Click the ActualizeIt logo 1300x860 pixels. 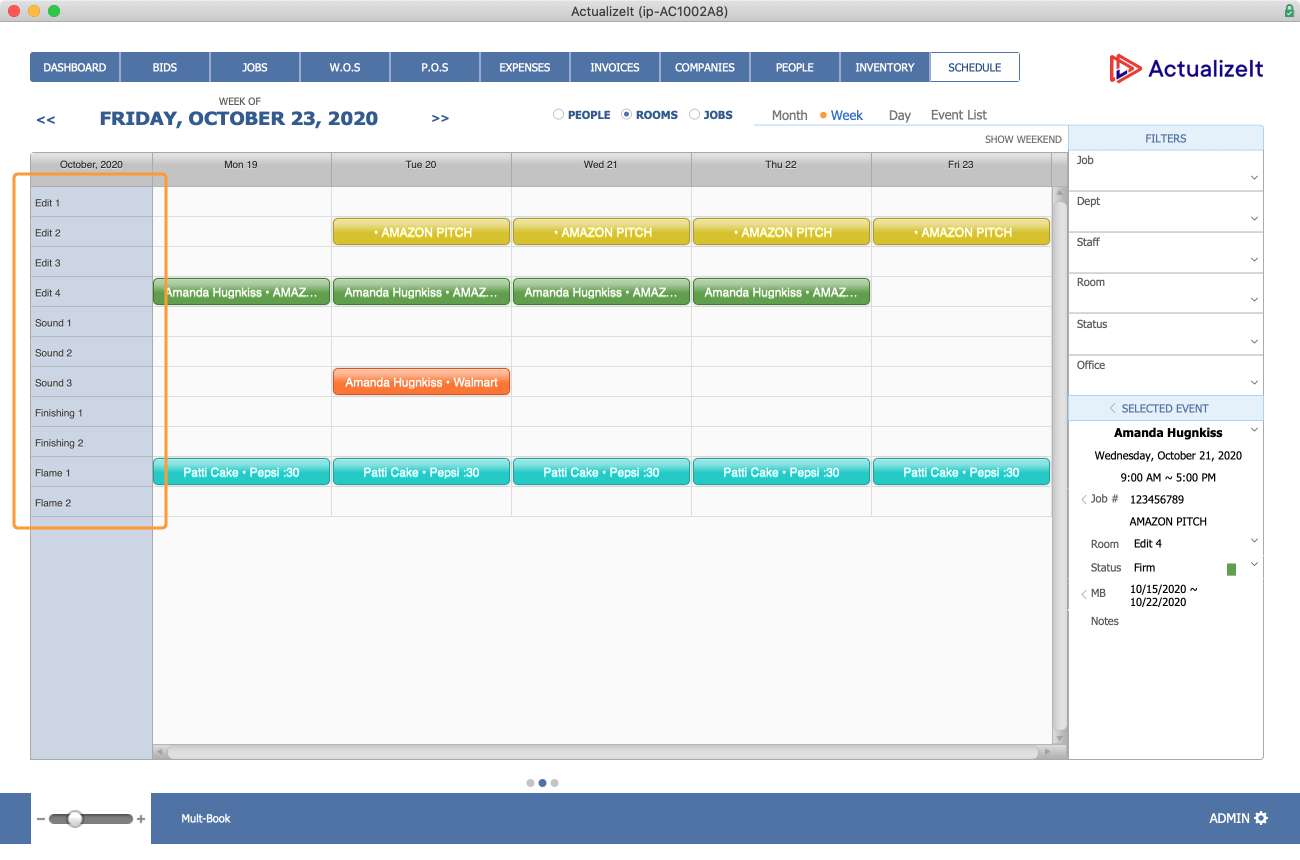(1185, 69)
